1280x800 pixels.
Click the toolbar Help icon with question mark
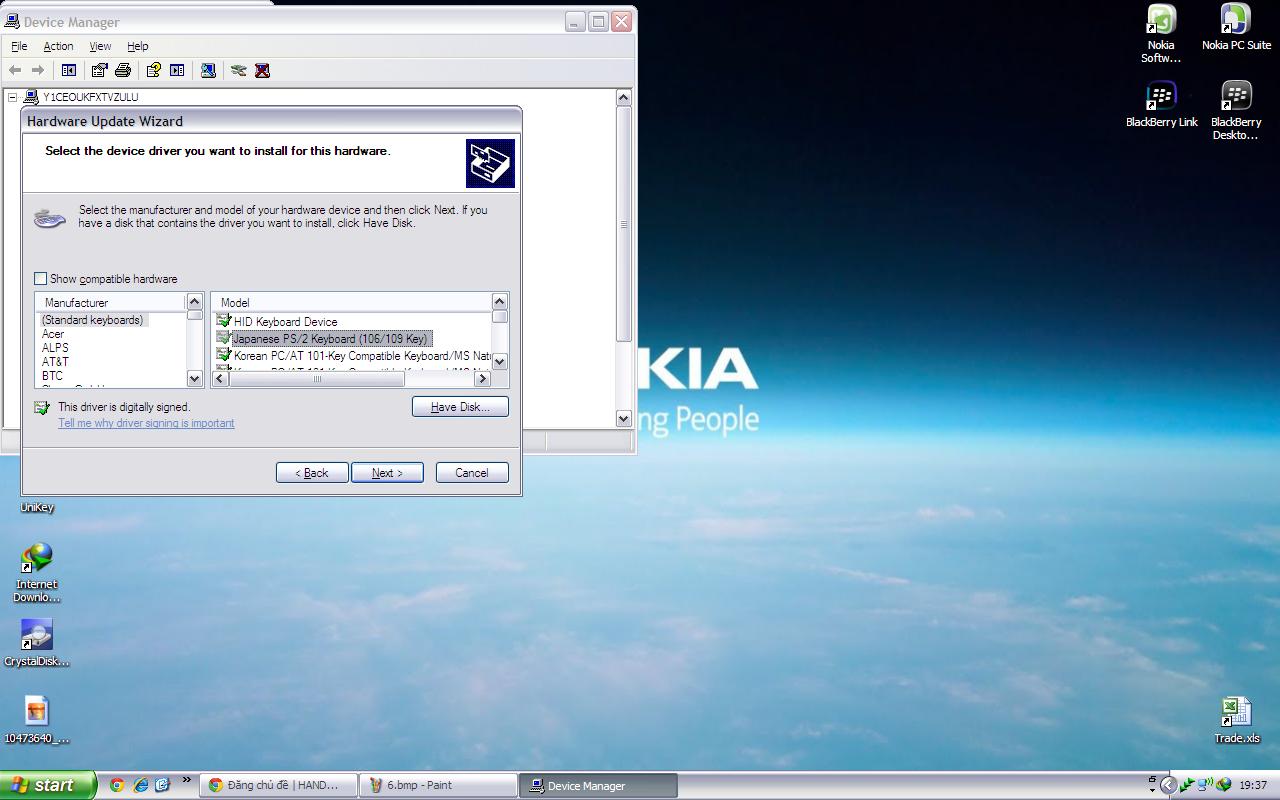tap(153, 70)
